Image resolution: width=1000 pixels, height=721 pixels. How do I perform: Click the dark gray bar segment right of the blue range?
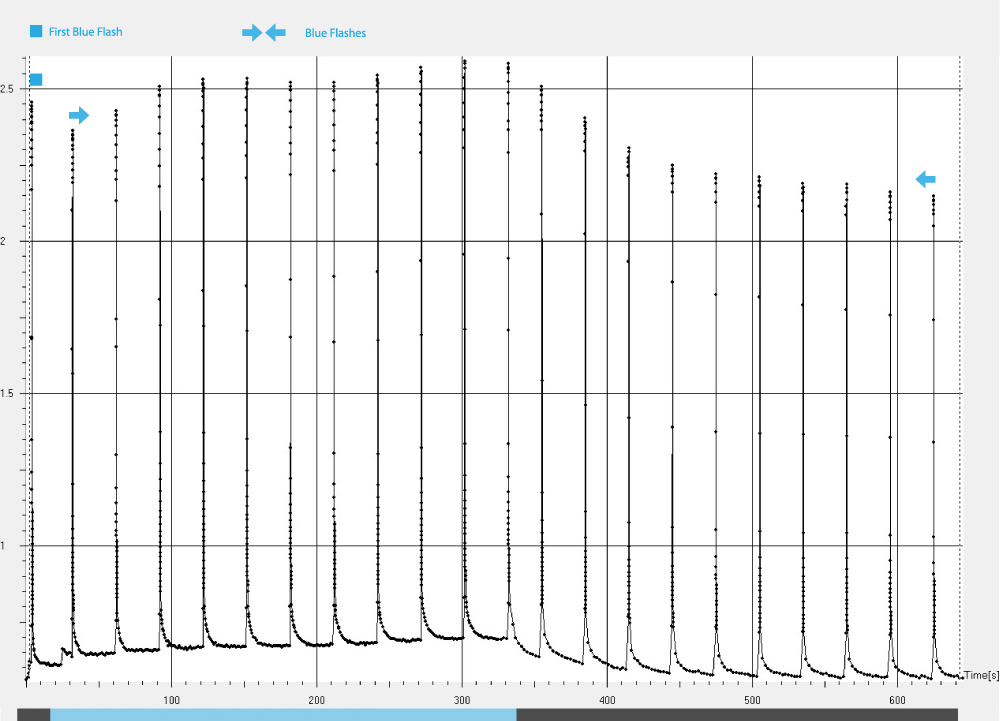pos(737,714)
